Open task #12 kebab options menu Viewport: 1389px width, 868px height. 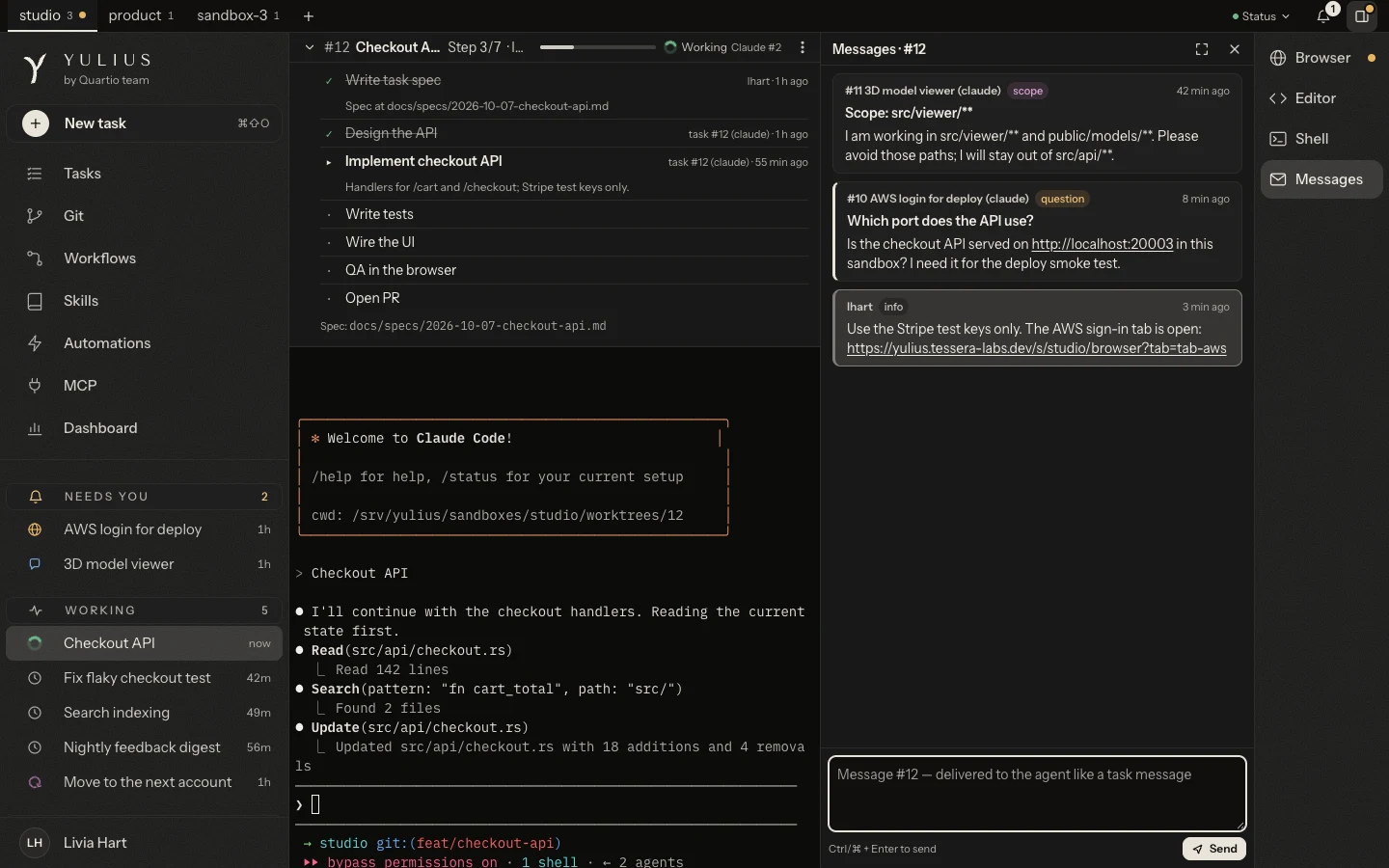[803, 47]
